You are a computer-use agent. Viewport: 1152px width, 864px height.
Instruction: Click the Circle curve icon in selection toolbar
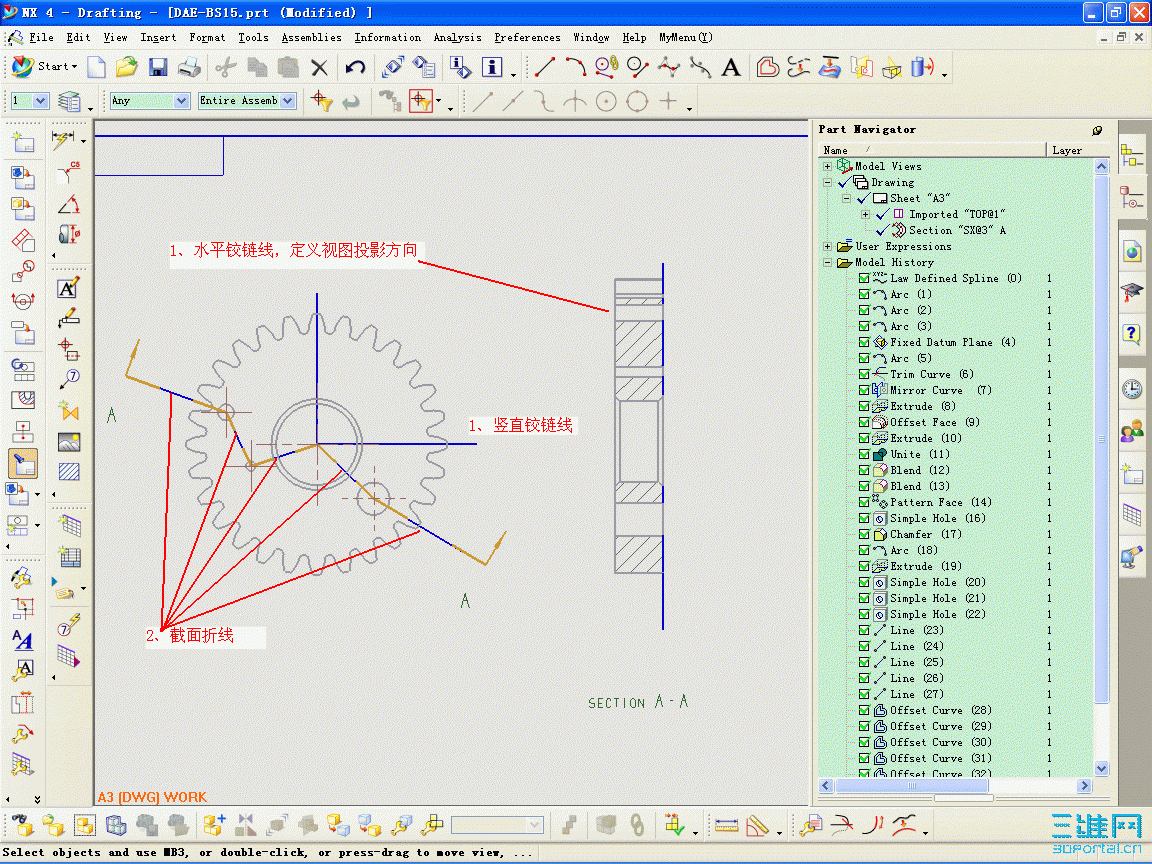pos(637,101)
